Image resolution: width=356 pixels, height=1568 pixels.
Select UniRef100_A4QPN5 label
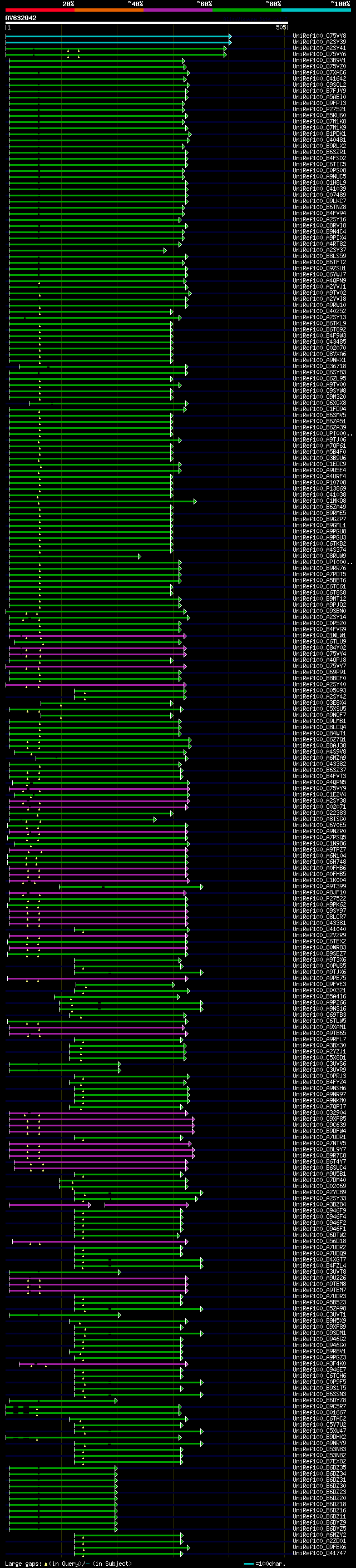point(319,782)
